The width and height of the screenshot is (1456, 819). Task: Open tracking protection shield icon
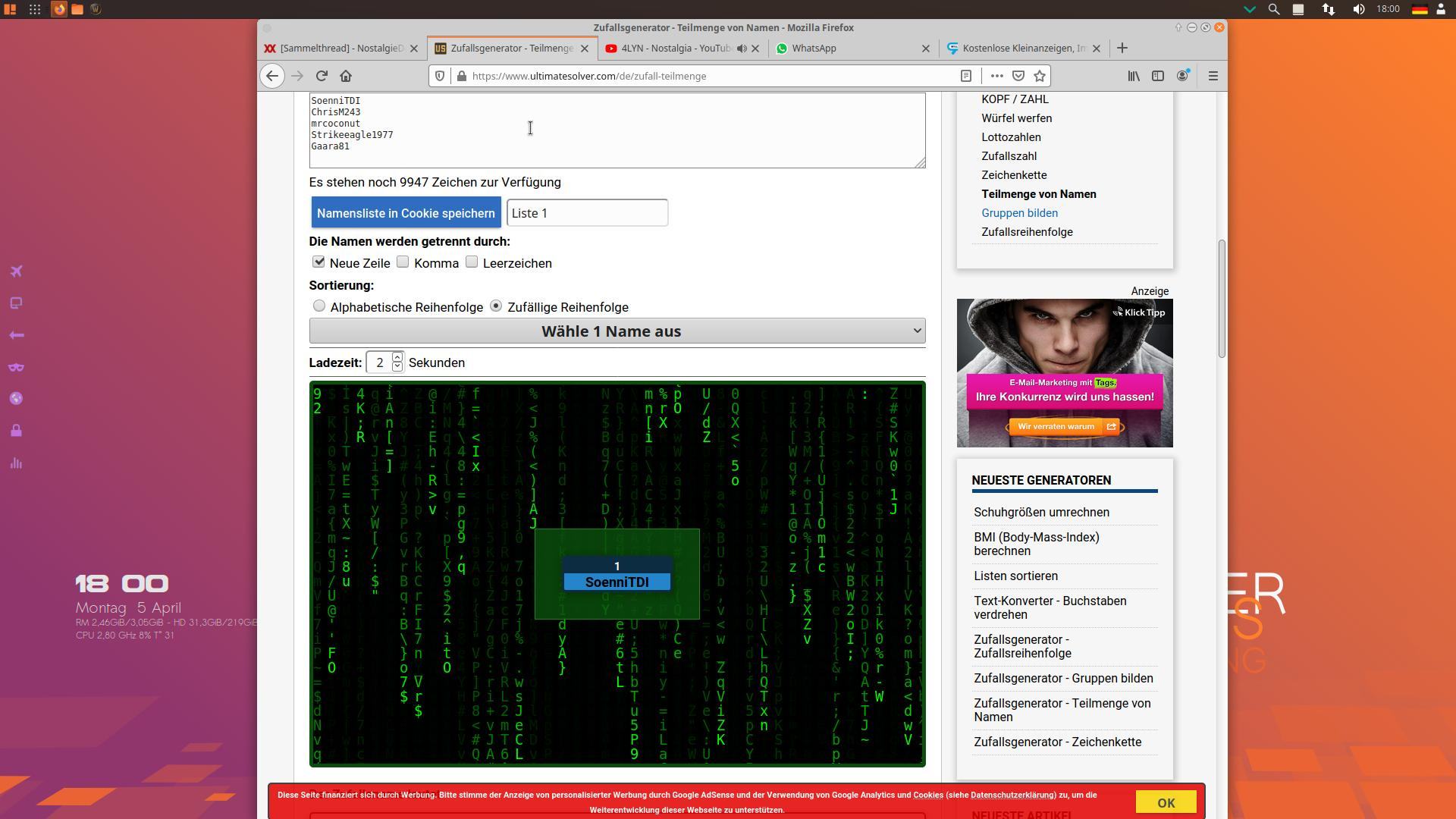point(439,76)
